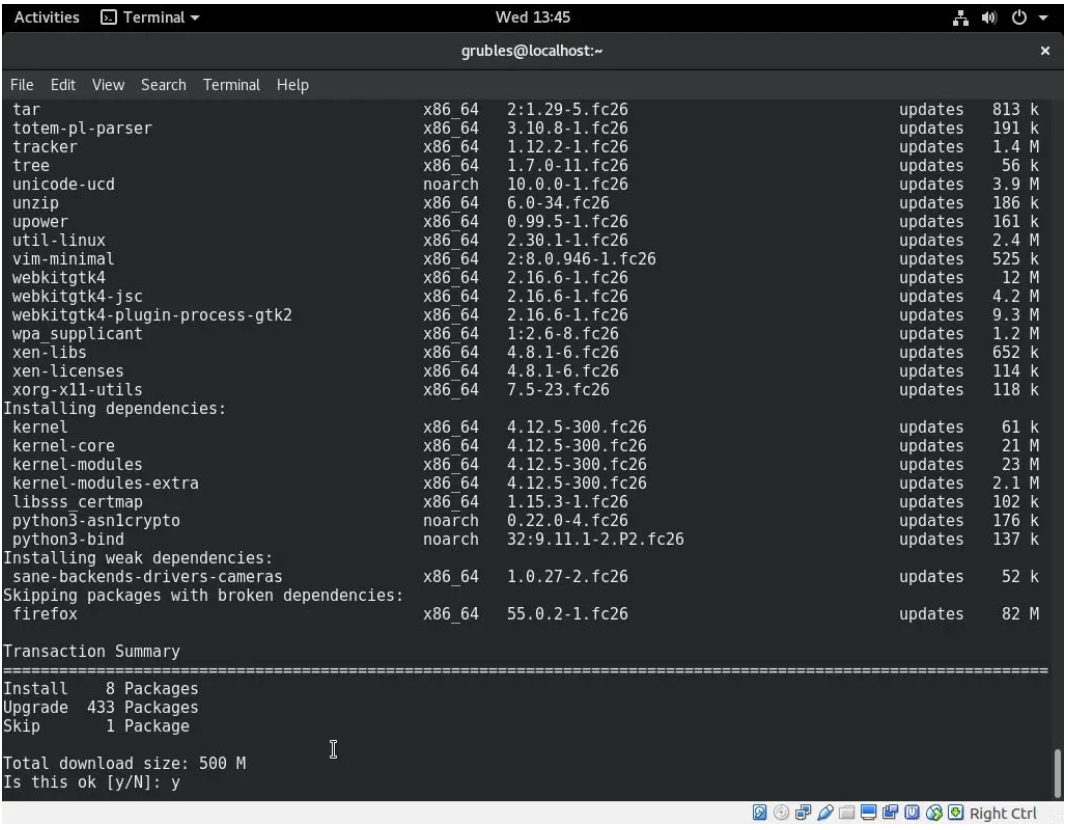
Task: Open the Terminal app menu in top bar
Action: click(x=150, y=18)
